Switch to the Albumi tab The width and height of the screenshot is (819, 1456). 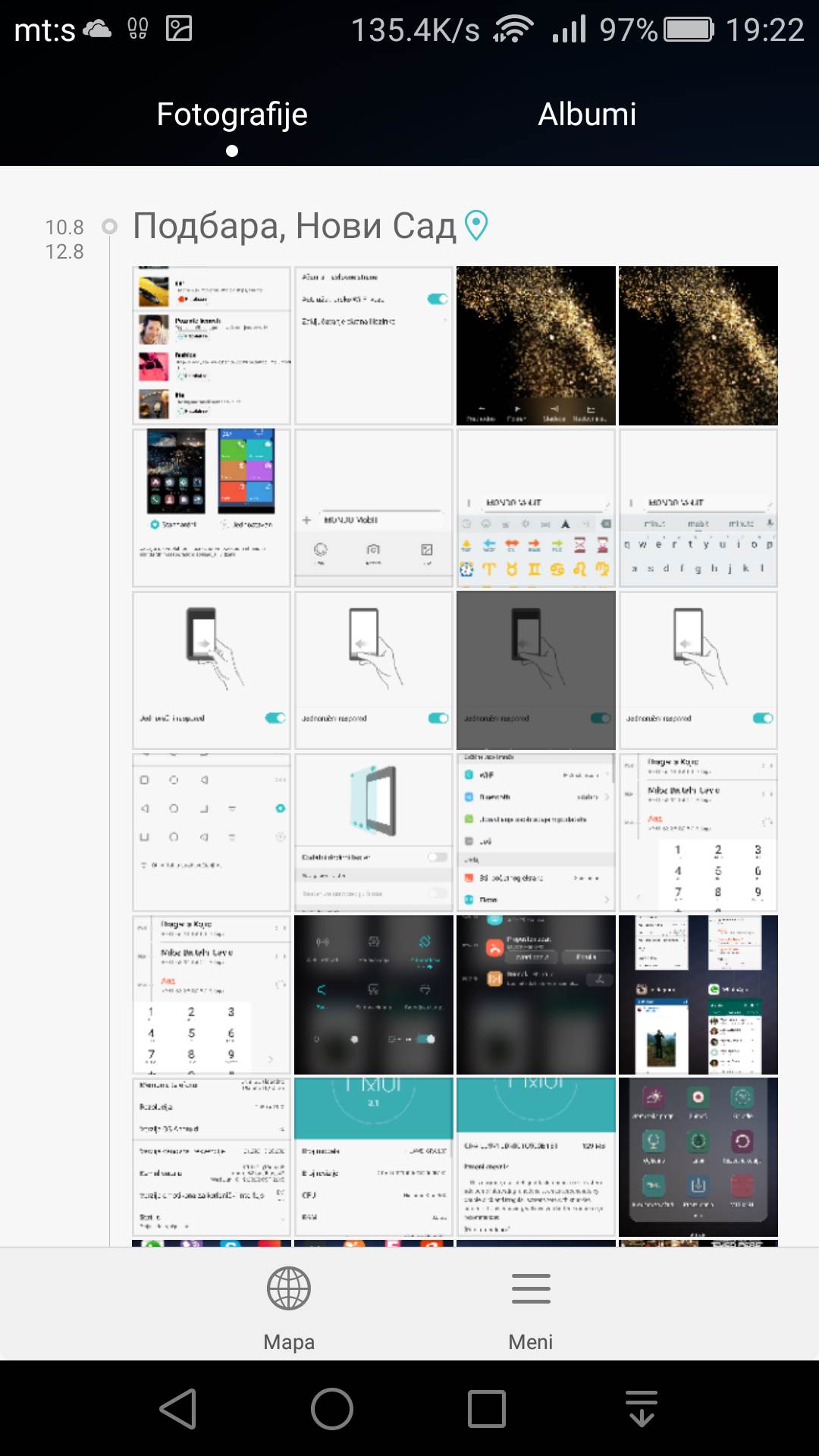[x=586, y=115]
